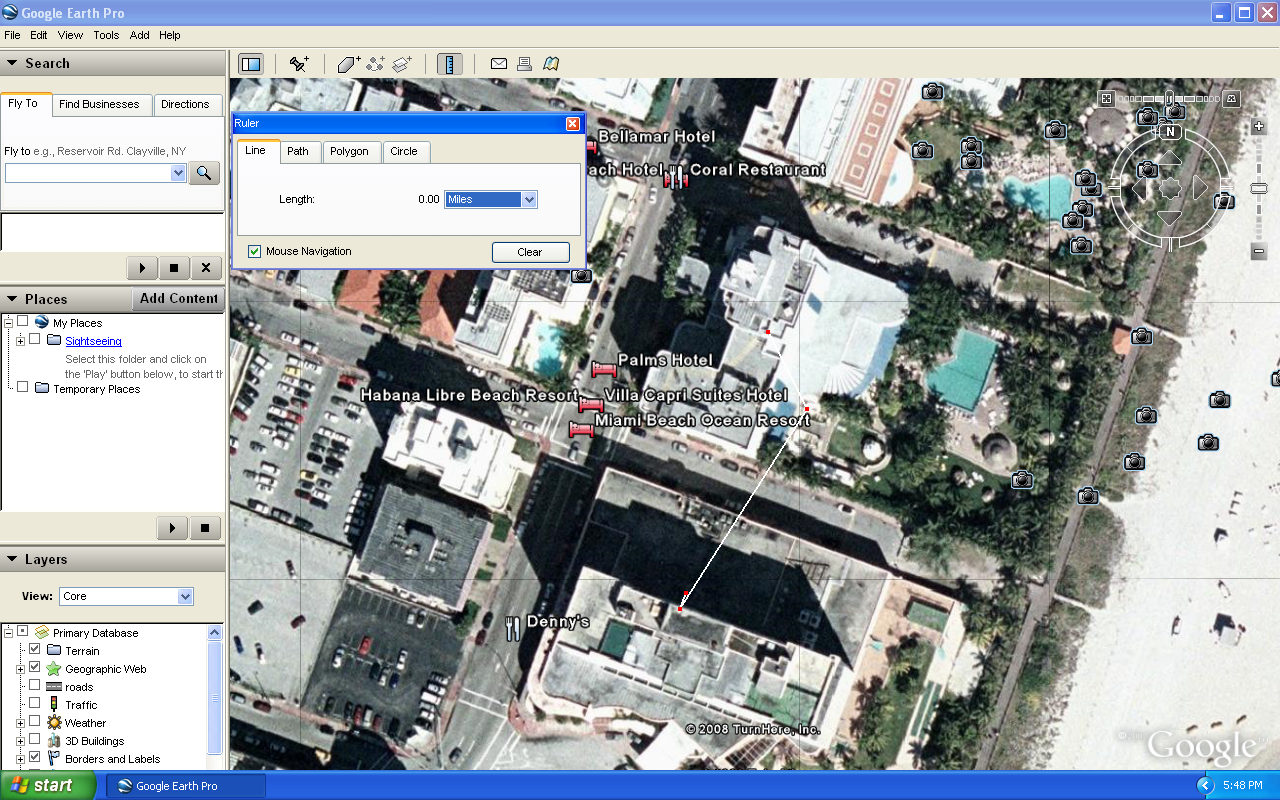The height and width of the screenshot is (800, 1280).
Task: Disable the Mouse Navigation checkbox
Action: point(254,251)
